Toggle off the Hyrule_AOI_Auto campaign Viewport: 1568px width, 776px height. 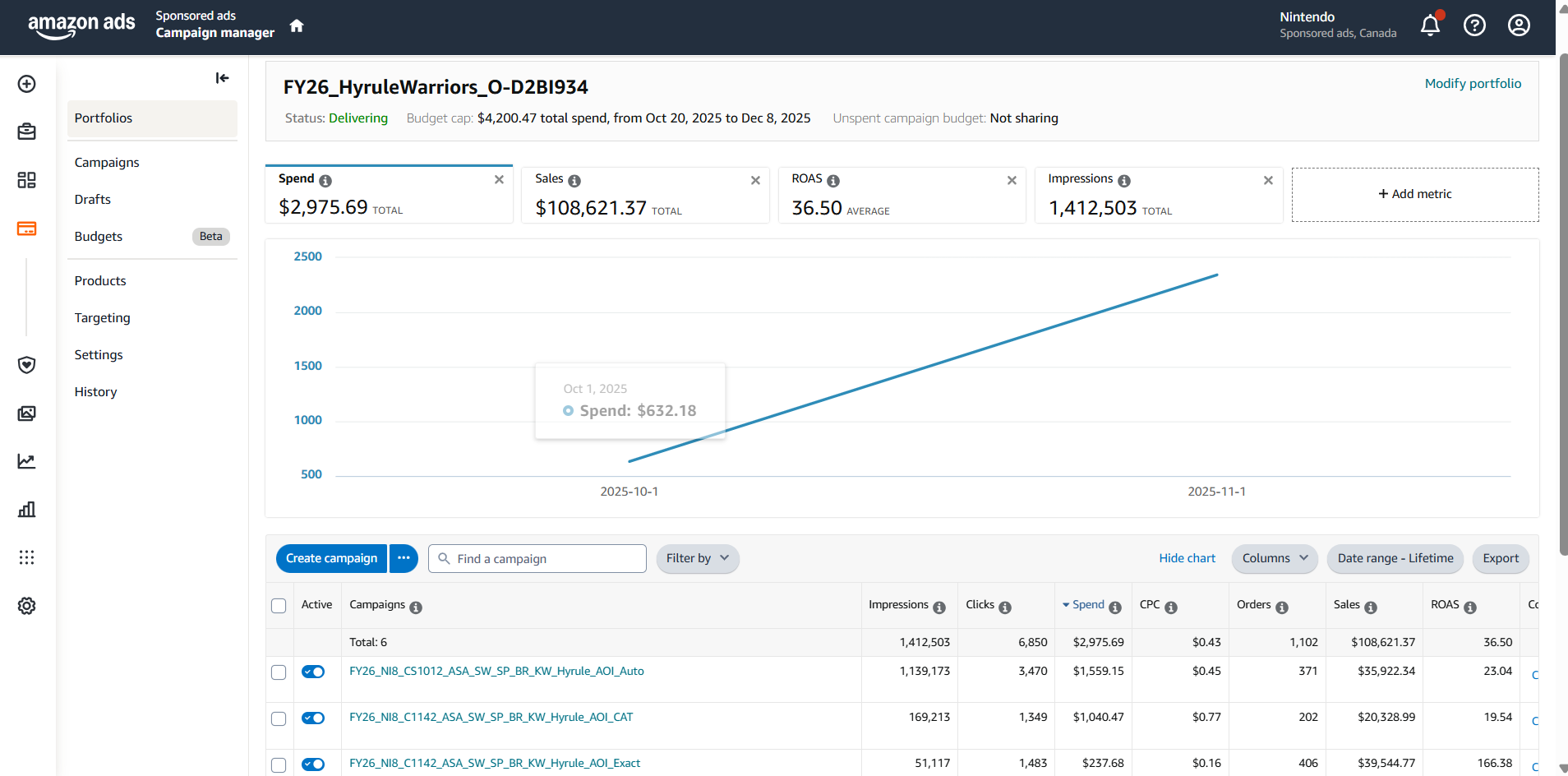[x=313, y=672]
